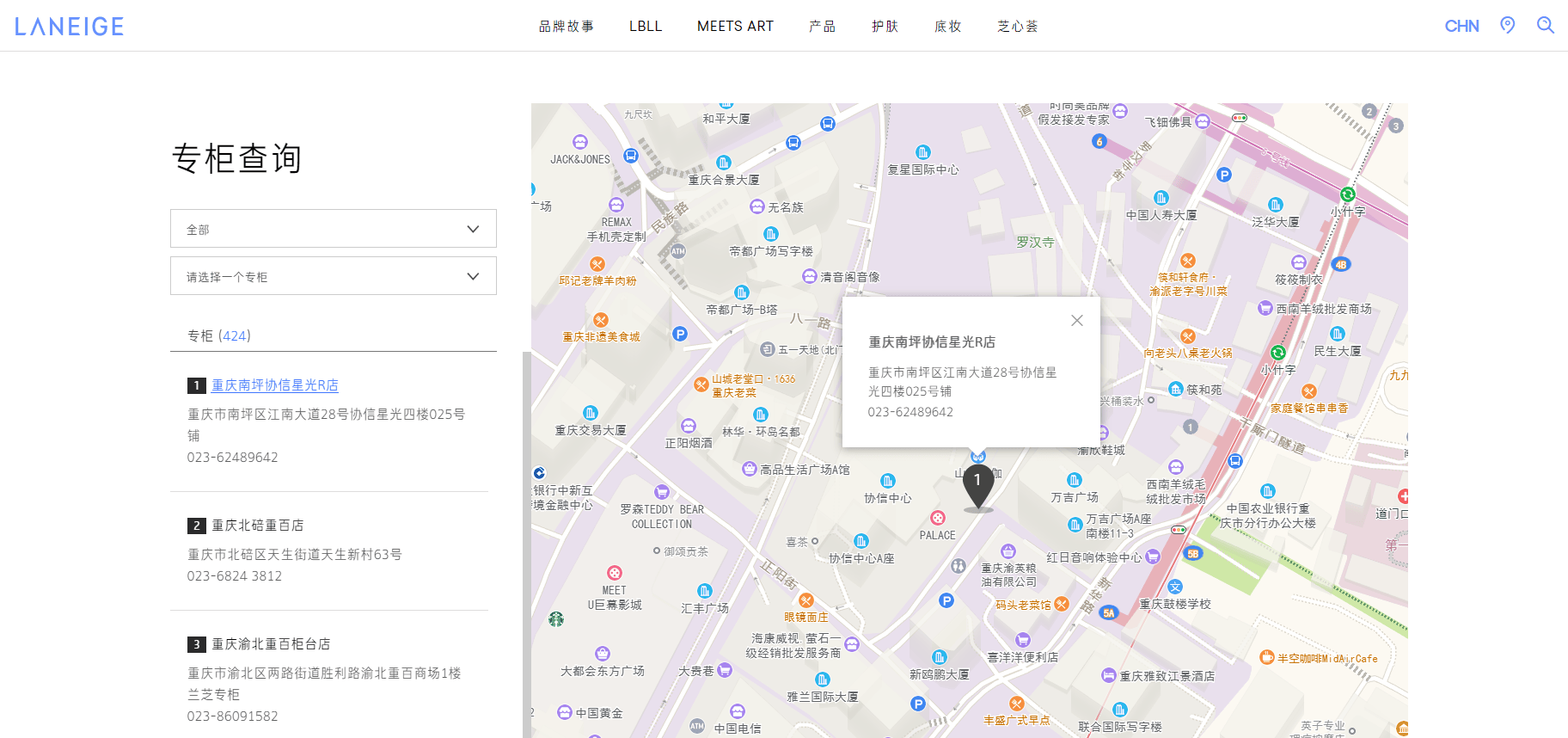Expand the 全部 region dropdown

[x=334, y=229]
